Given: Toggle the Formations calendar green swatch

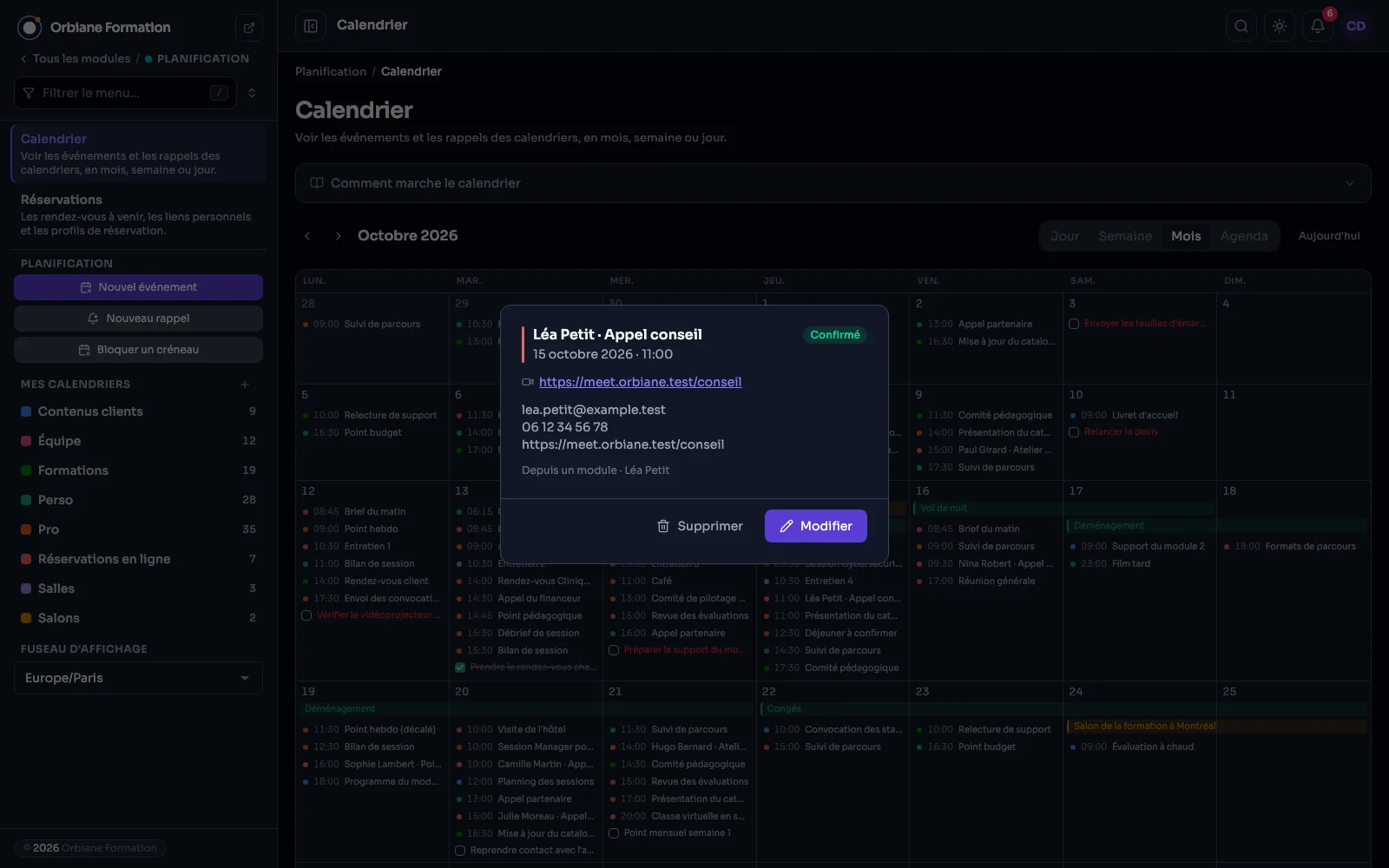Looking at the screenshot, I should [x=26, y=470].
